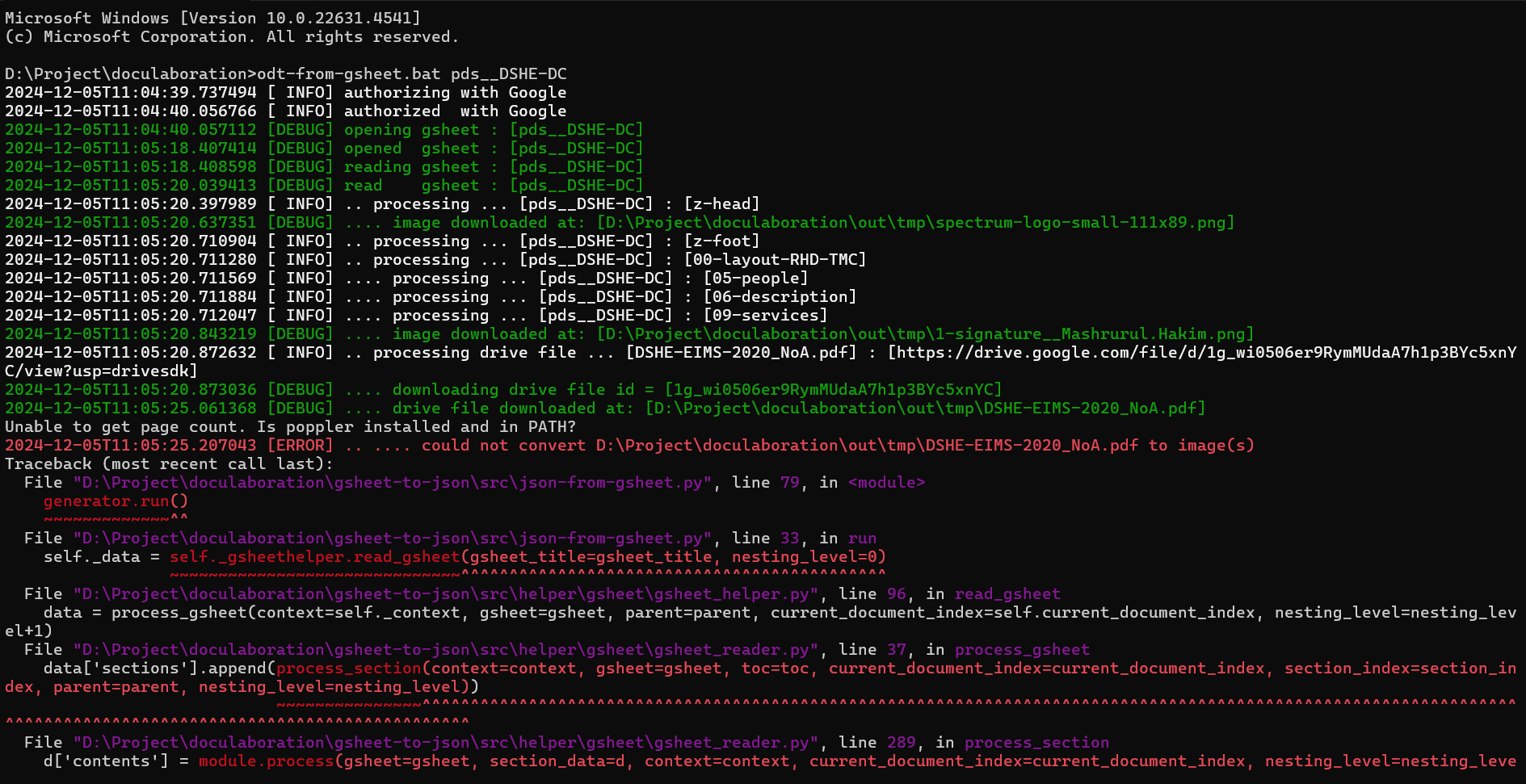The width and height of the screenshot is (1526, 784).
Task: Click the gsheet_helper.py file path
Action: (446, 594)
